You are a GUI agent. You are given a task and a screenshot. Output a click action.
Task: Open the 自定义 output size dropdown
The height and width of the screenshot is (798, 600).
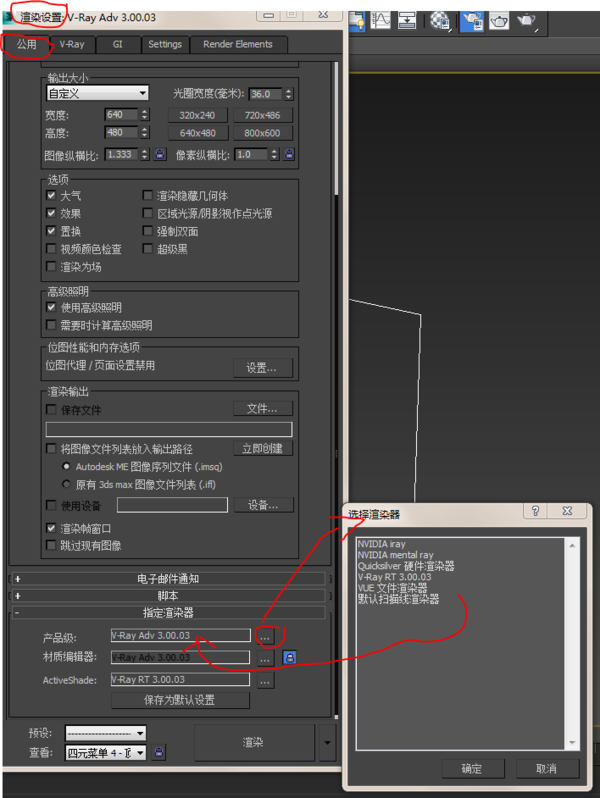[98, 93]
